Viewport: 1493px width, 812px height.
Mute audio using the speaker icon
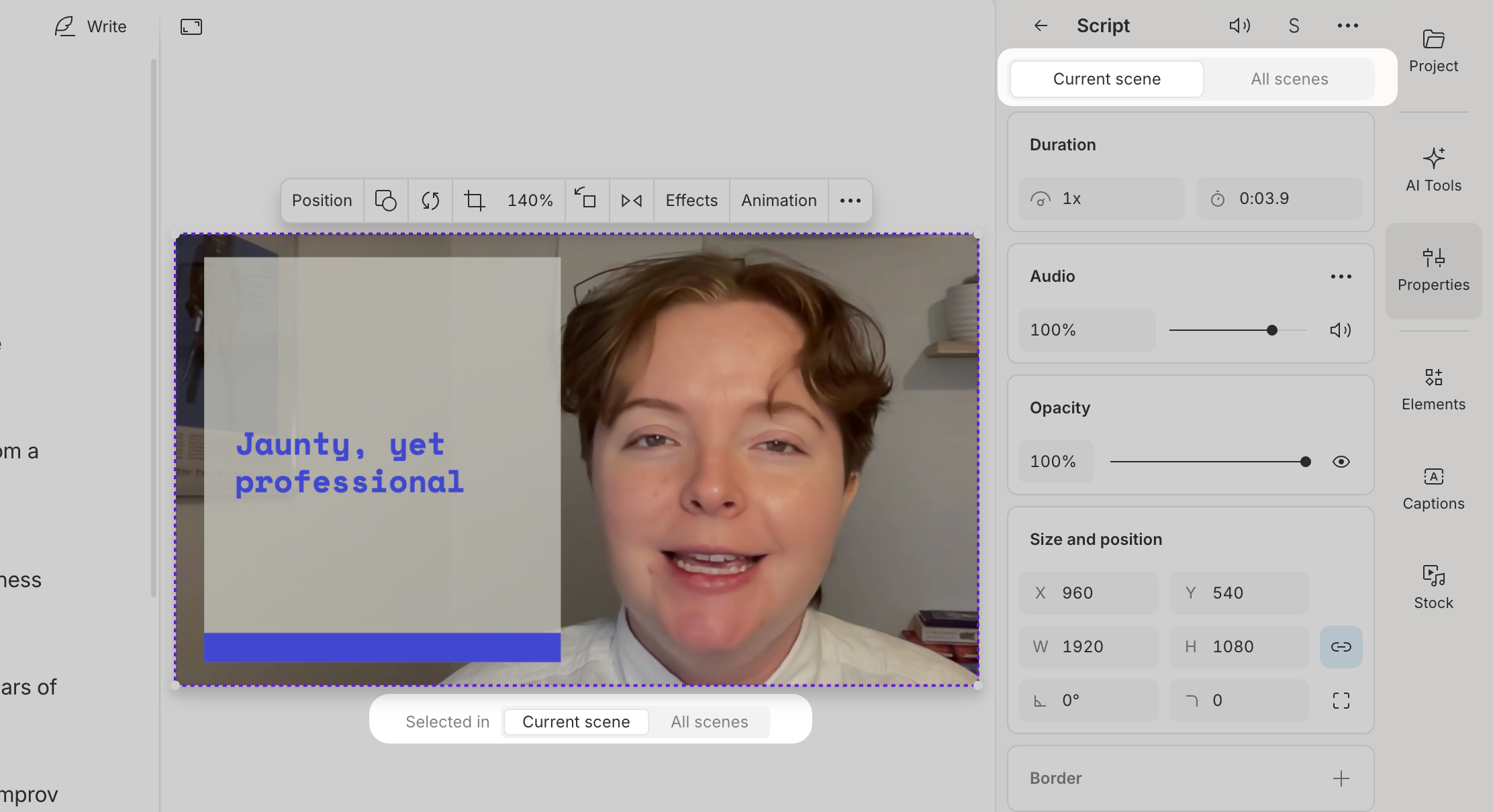(1341, 329)
